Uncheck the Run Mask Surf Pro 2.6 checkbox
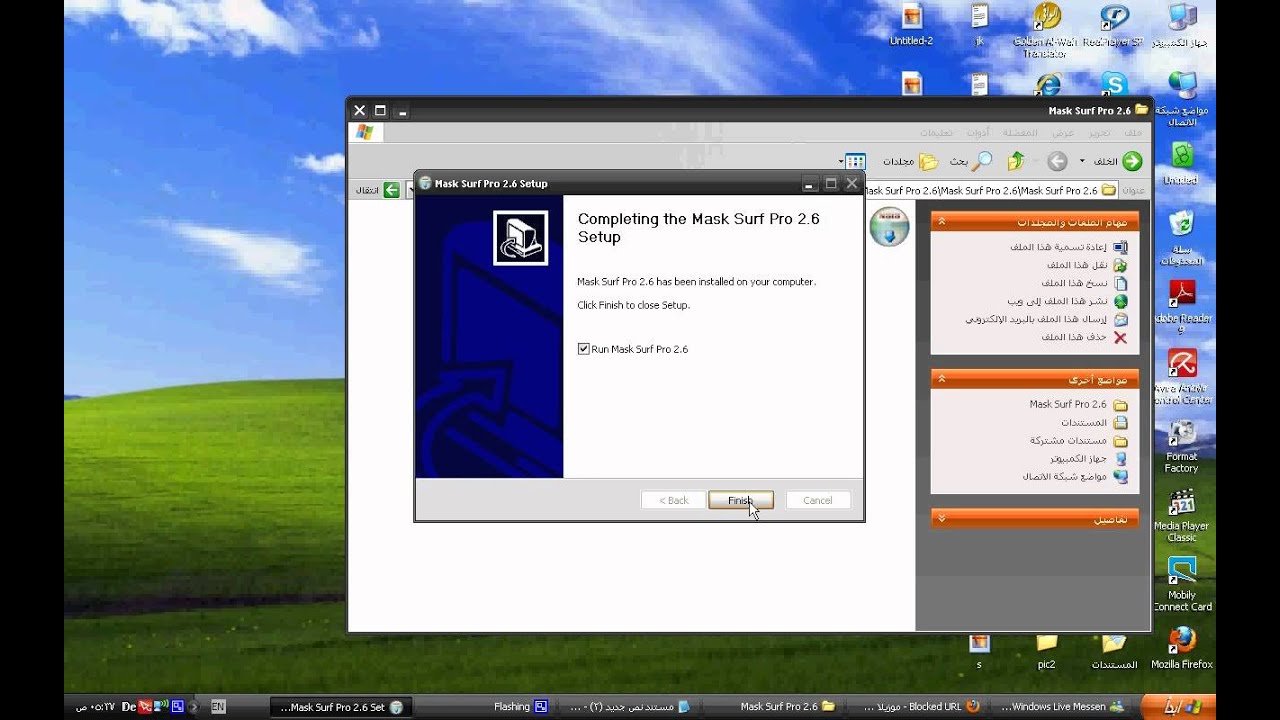This screenshot has width=1280, height=720. point(584,349)
